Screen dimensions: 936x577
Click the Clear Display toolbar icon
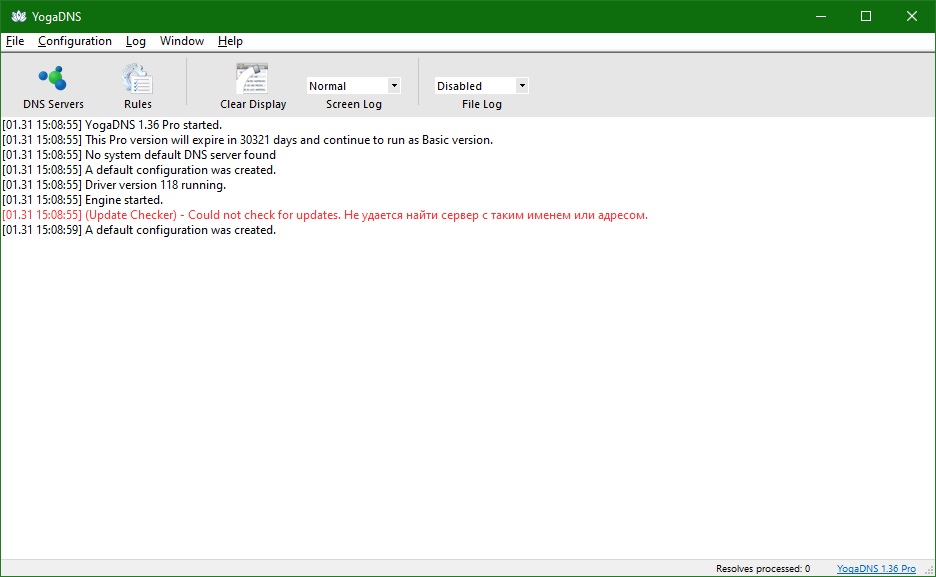(253, 78)
